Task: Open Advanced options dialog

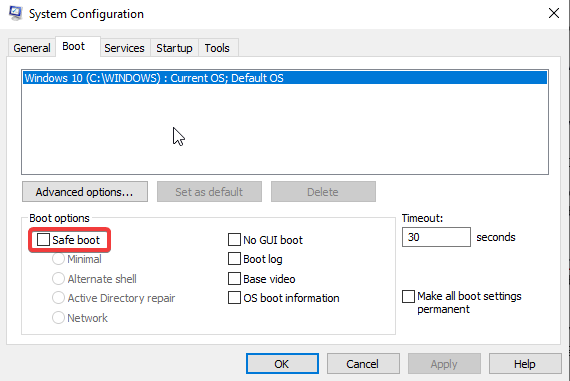Action: [x=85, y=192]
